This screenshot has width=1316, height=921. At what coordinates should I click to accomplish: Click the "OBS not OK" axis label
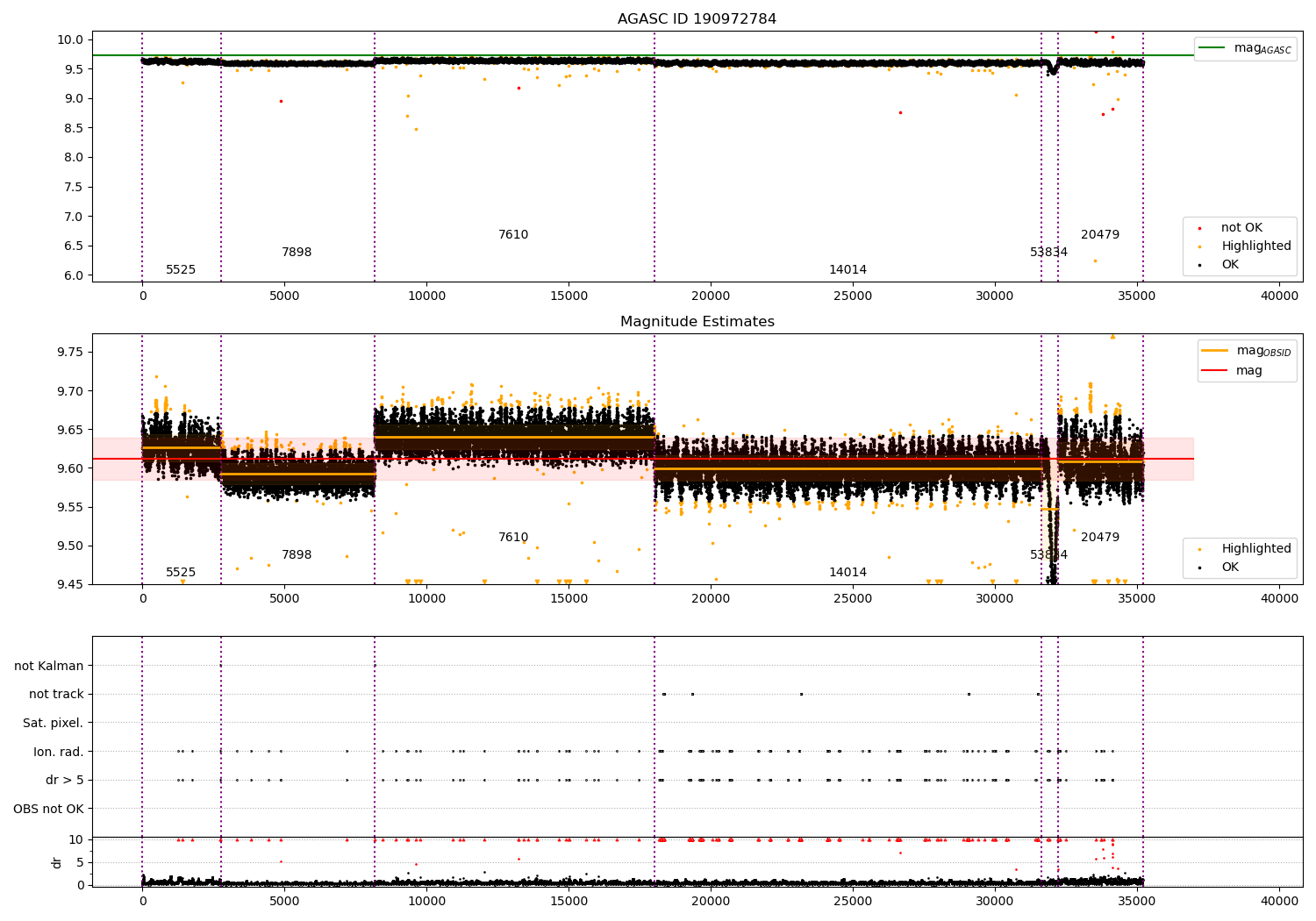[49, 809]
